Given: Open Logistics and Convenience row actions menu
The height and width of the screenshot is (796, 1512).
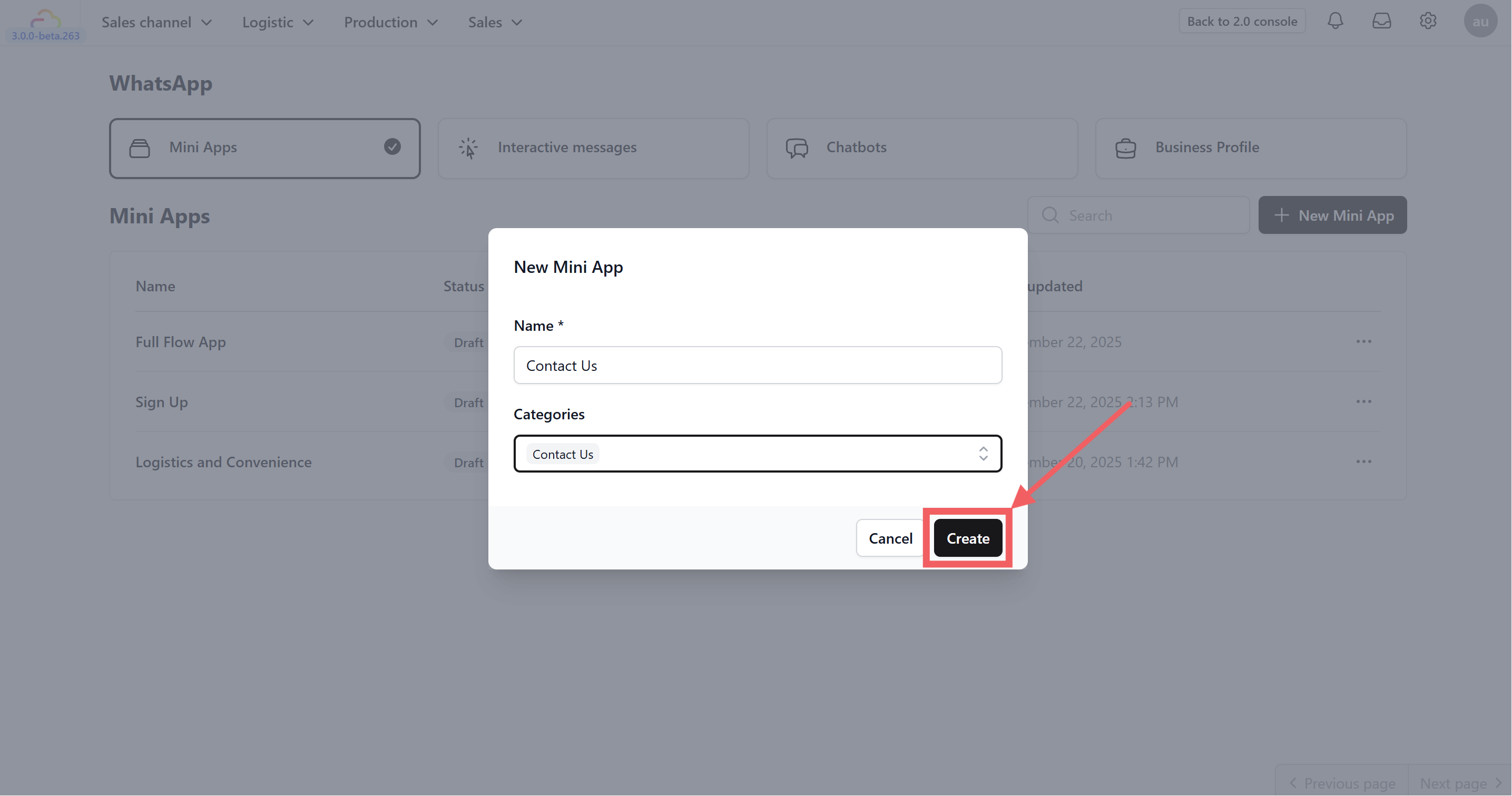Looking at the screenshot, I should [x=1363, y=462].
